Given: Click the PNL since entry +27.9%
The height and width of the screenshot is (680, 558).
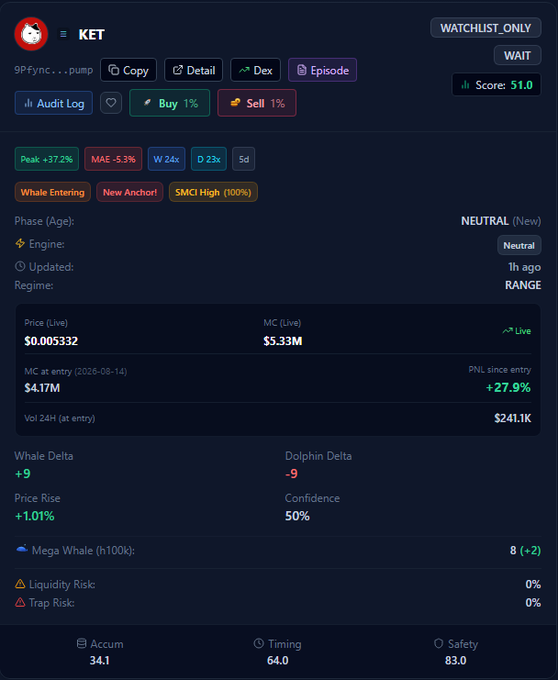Looking at the screenshot, I should pyautogui.click(x=508, y=387).
